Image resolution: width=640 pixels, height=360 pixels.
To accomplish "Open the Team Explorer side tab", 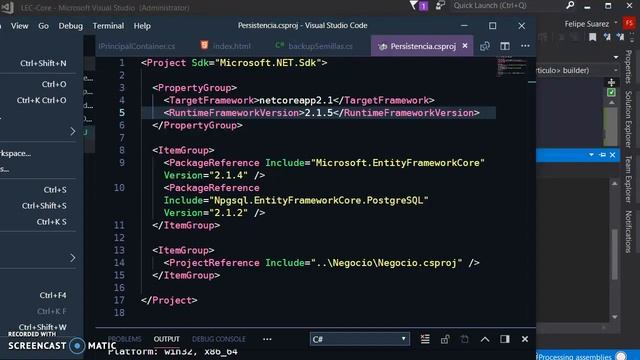I will tap(629, 179).
